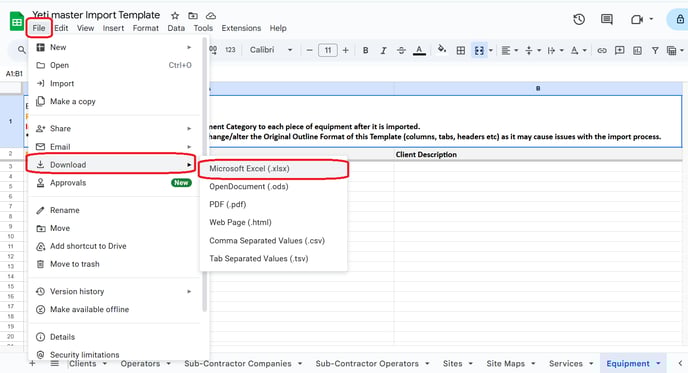Click the insert link icon
688x373 pixels.
tap(602, 50)
